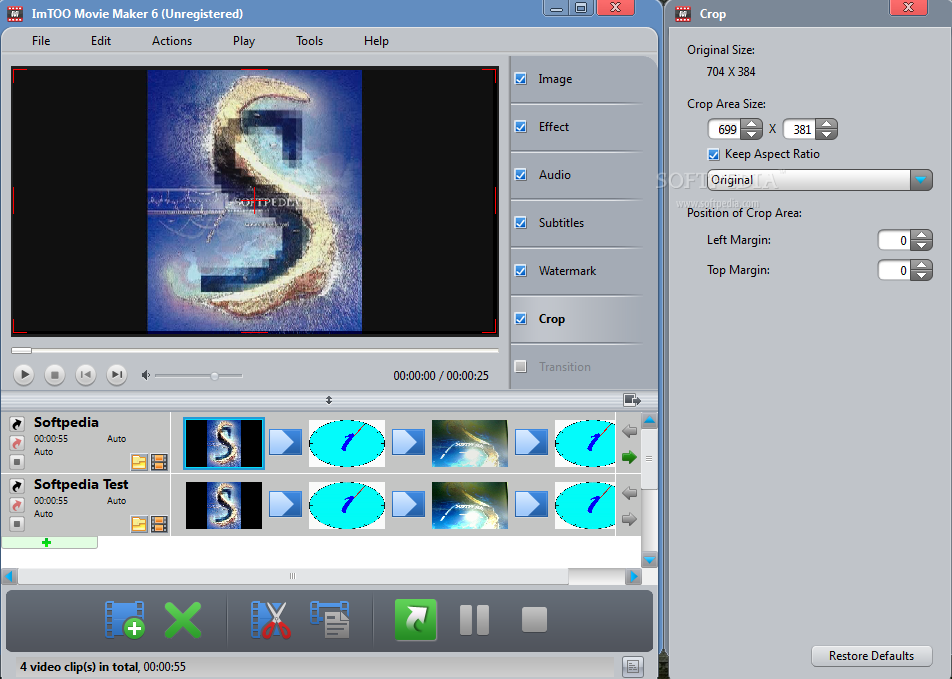Screen dimensions: 952x679
Task: Click the pause conversion button
Action: [474, 619]
